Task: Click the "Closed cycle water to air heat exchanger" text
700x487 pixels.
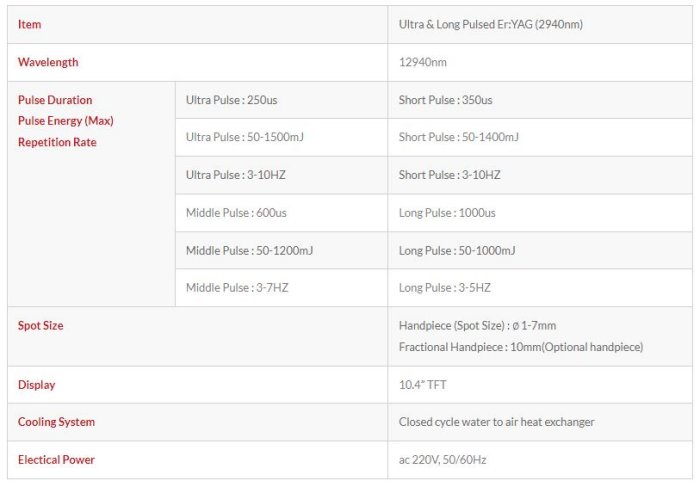Action: (x=496, y=422)
